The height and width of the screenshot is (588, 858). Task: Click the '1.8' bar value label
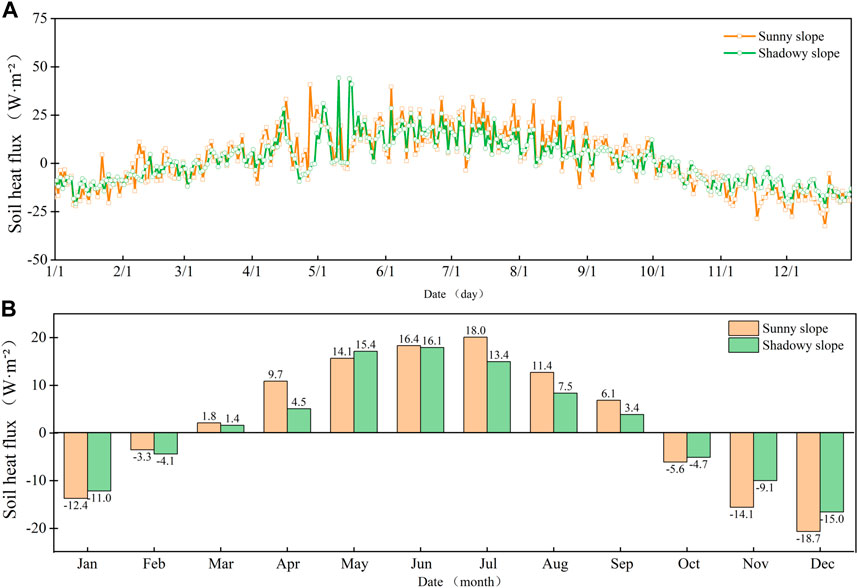[209, 415]
